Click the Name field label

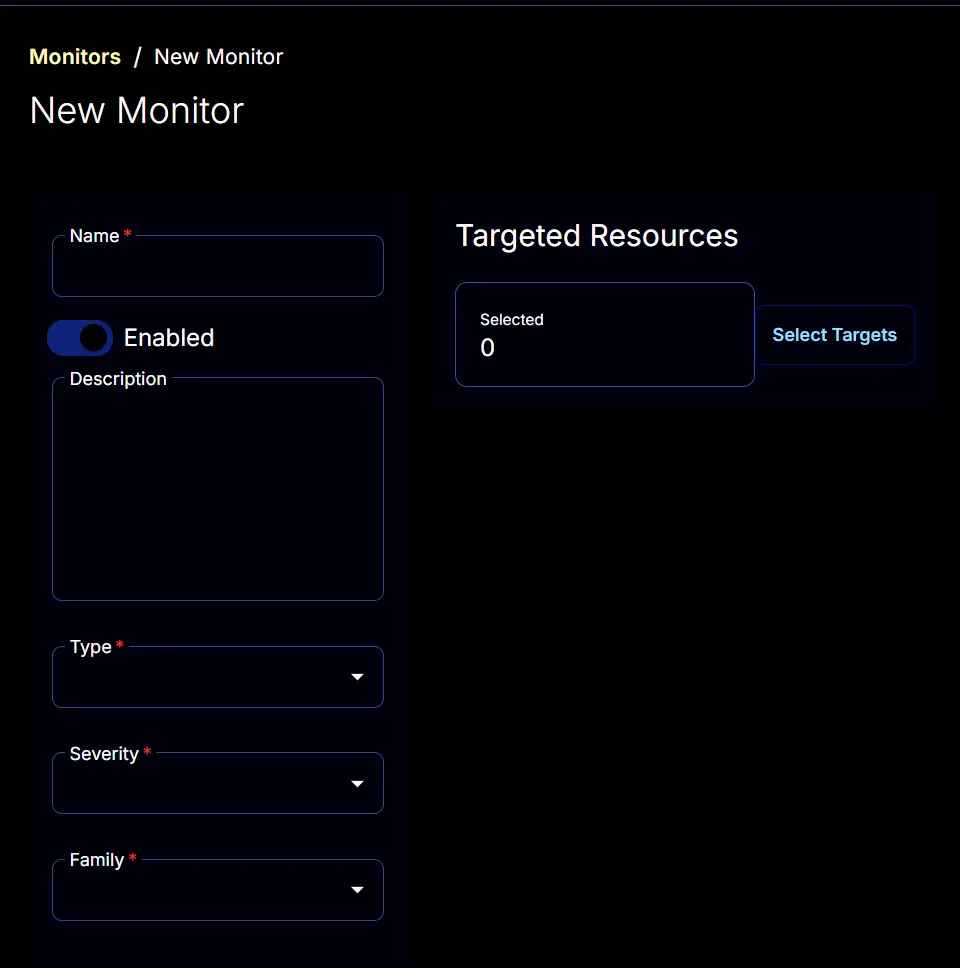pos(94,236)
